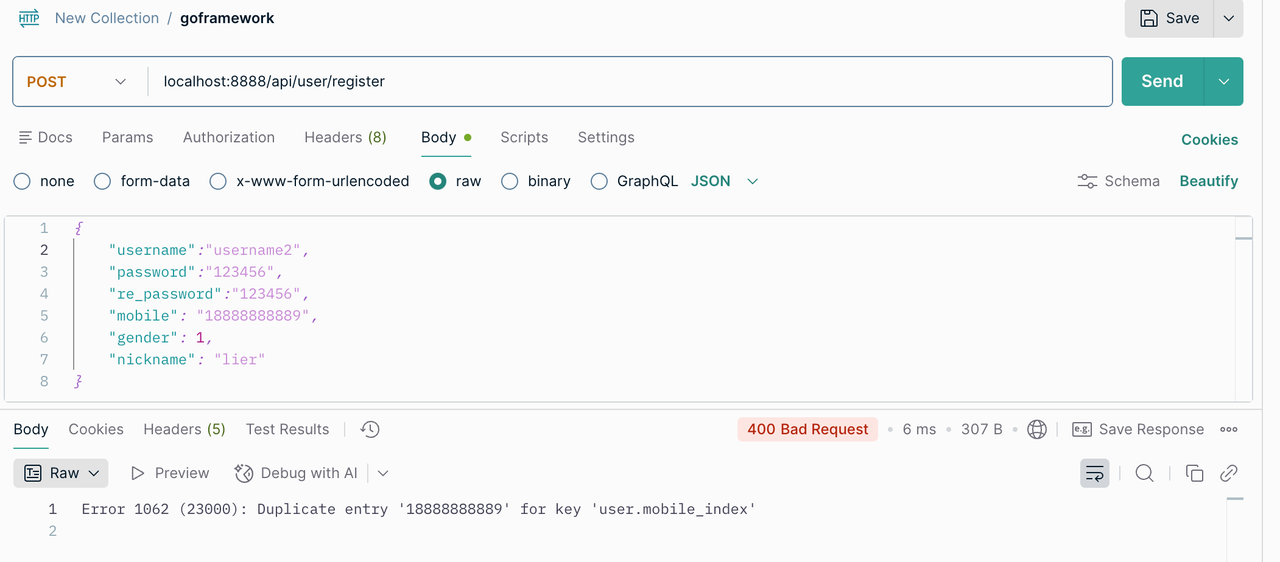
Task: Open the response Headers (5) tab
Action: pos(184,429)
